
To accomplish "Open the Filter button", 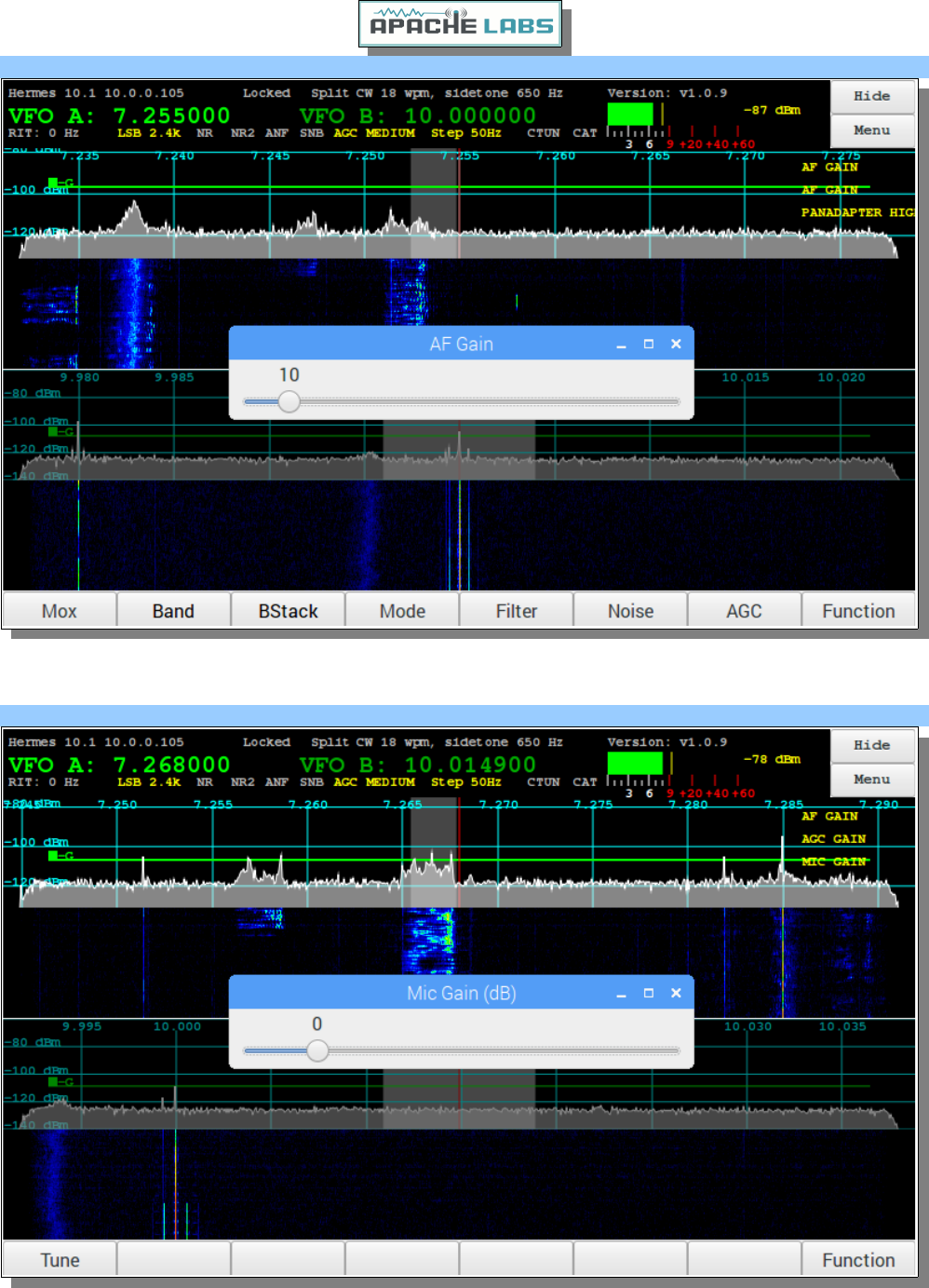I will tap(517, 611).
